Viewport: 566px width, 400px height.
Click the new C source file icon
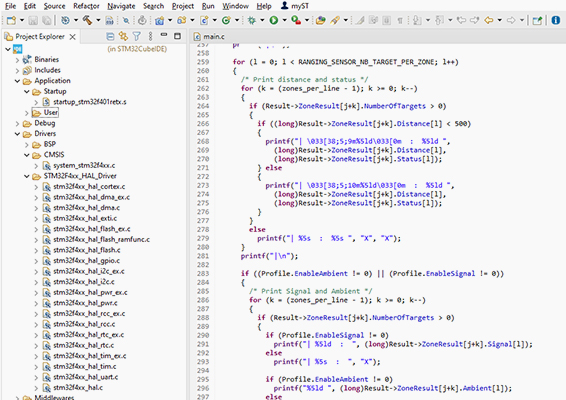[204, 21]
